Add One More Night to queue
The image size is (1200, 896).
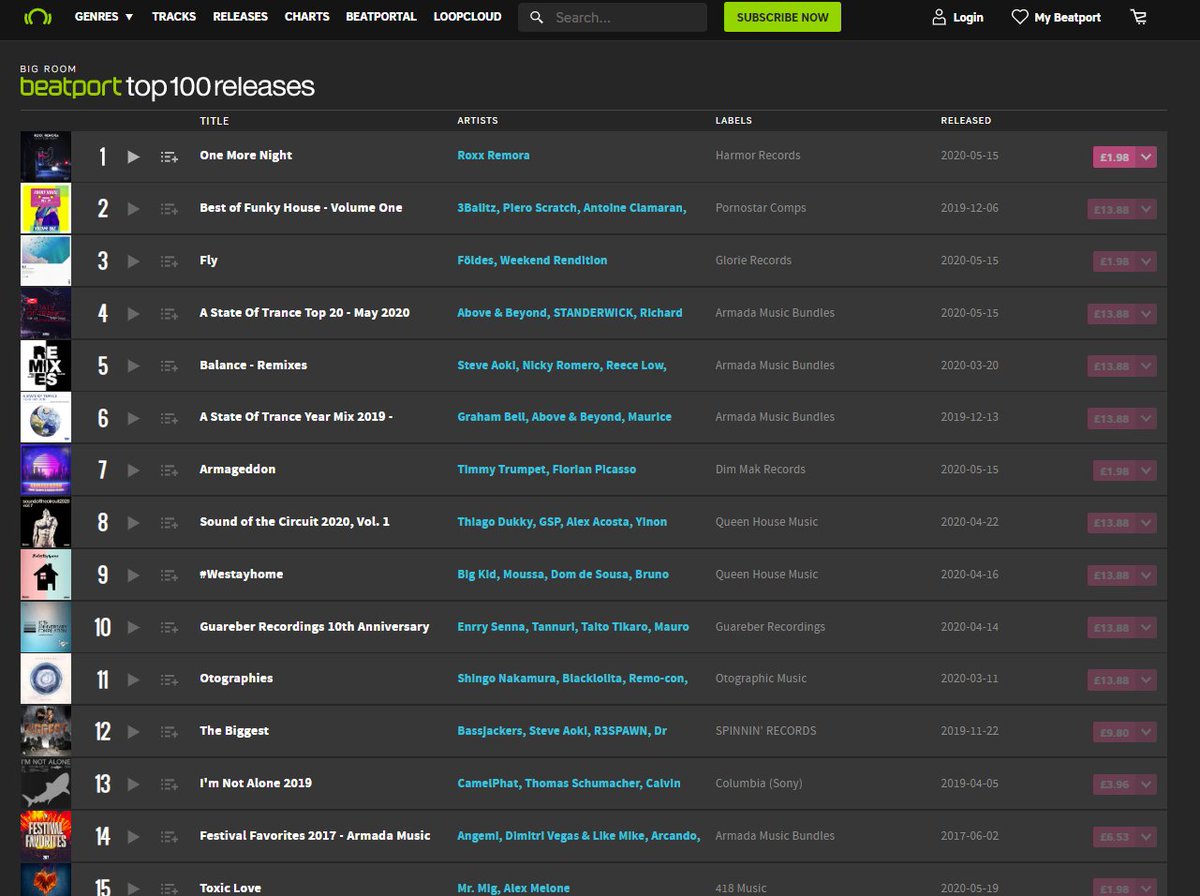click(x=169, y=157)
